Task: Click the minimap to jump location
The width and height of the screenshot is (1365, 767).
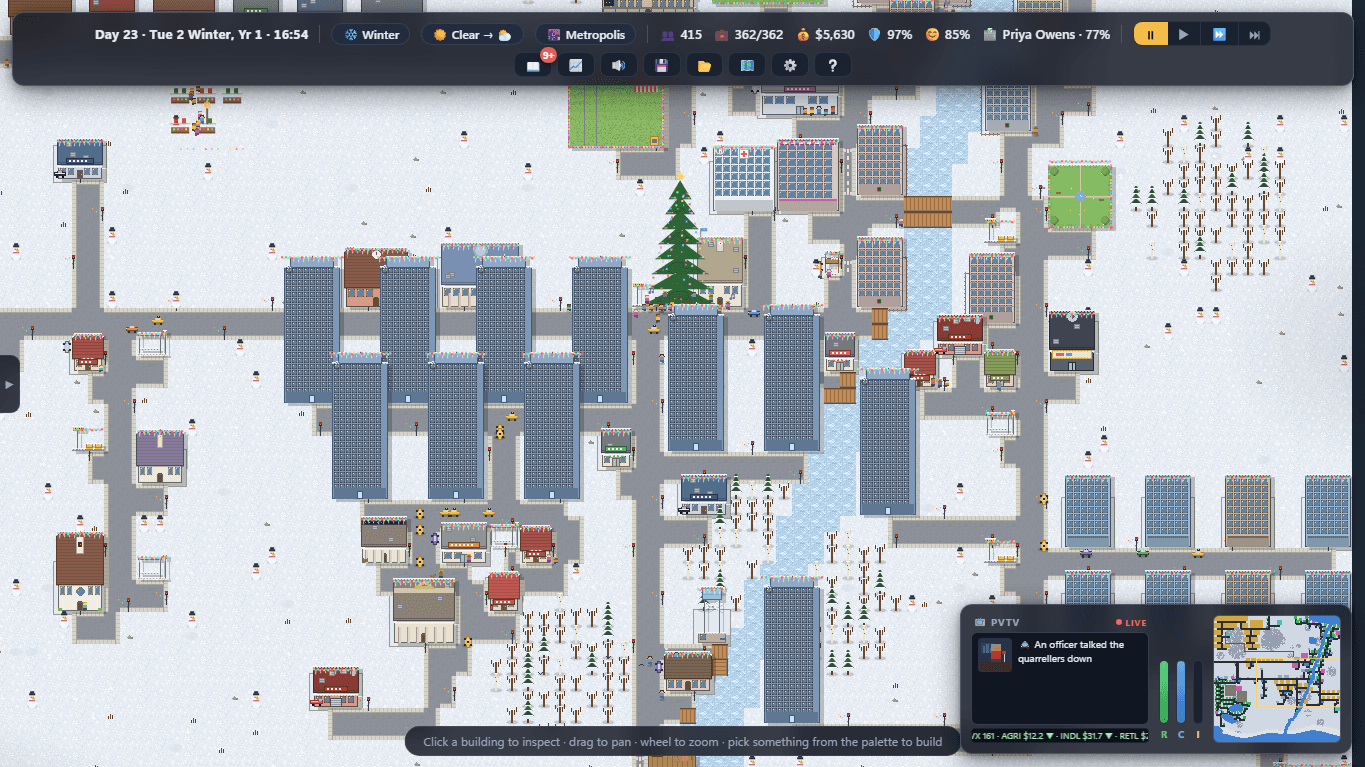Action: [x=1276, y=678]
